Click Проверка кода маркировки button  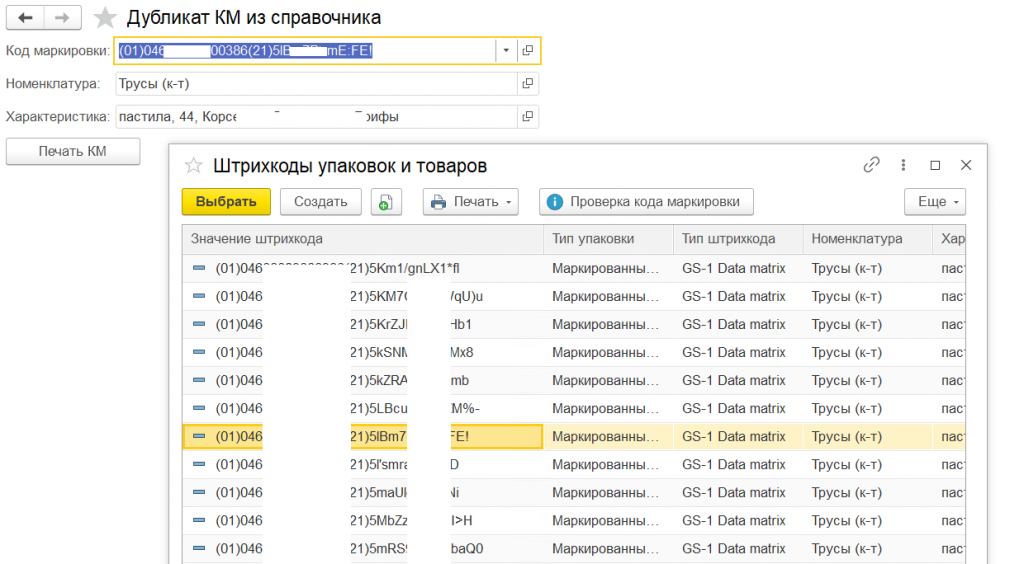point(645,202)
